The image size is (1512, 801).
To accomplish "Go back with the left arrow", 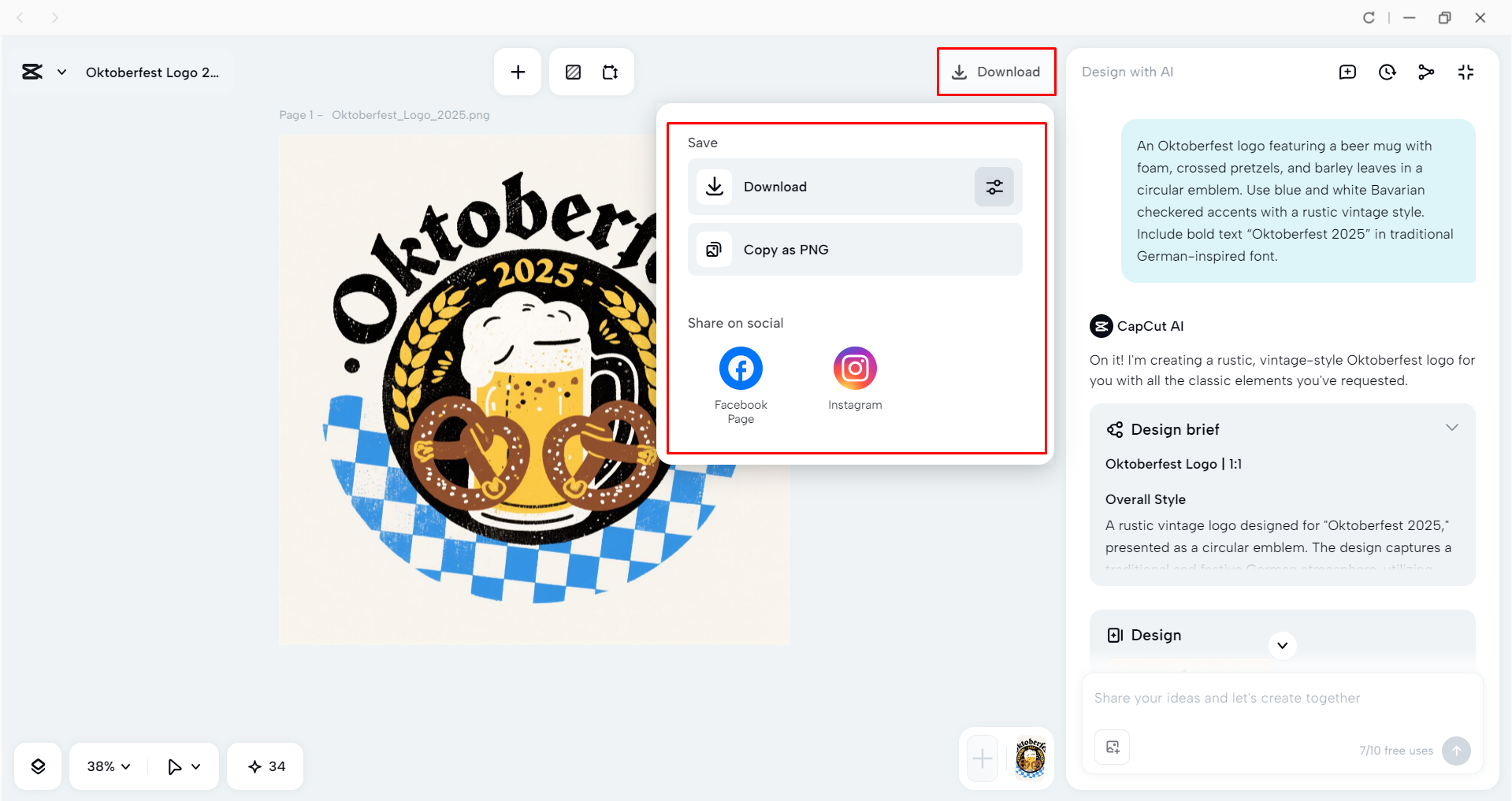I will pos(20,17).
